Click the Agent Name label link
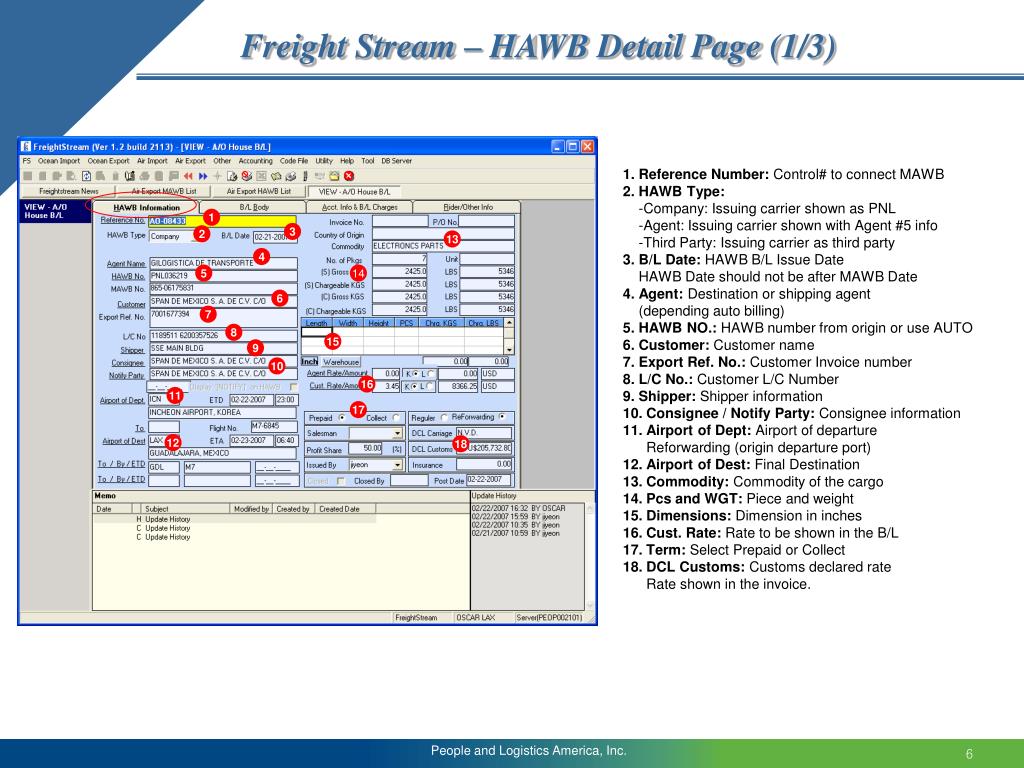 [126, 264]
